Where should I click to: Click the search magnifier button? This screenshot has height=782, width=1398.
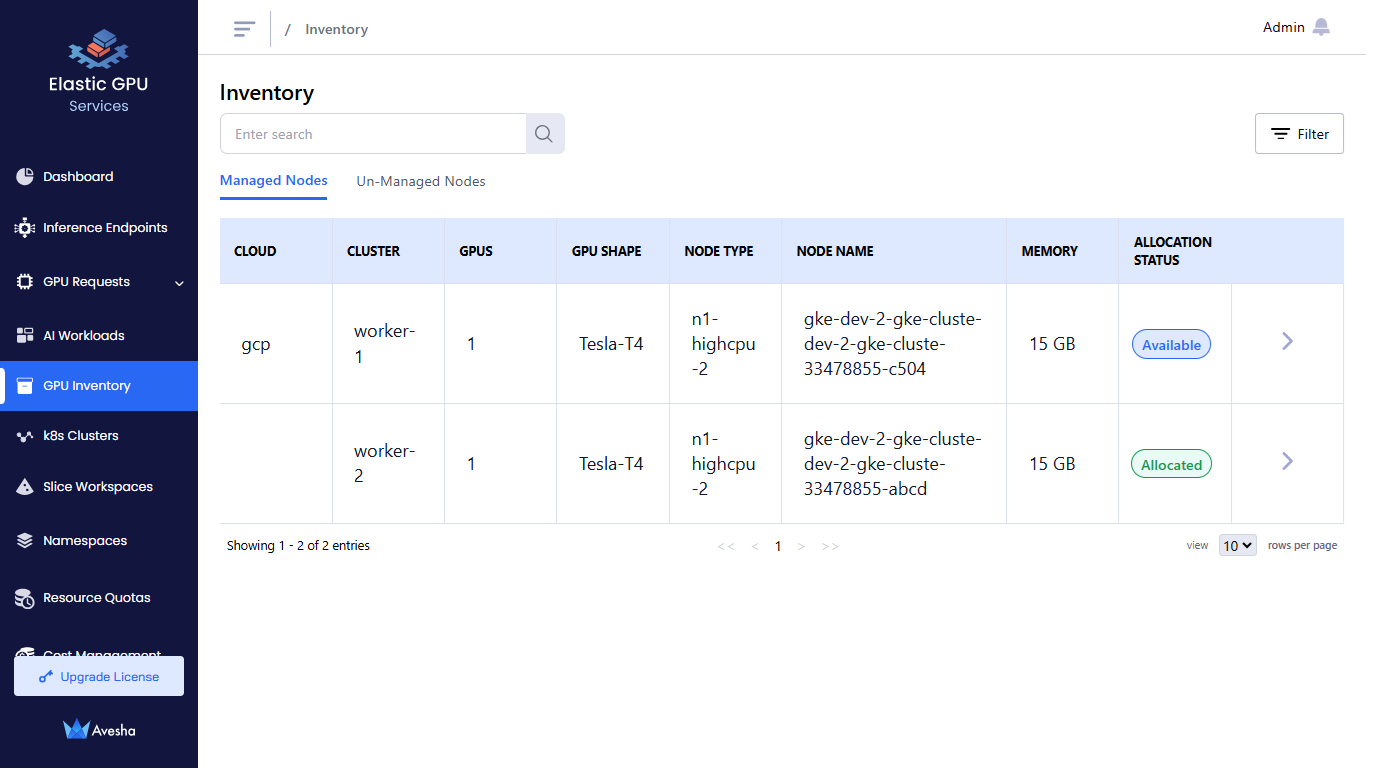click(x=545, y=134)
